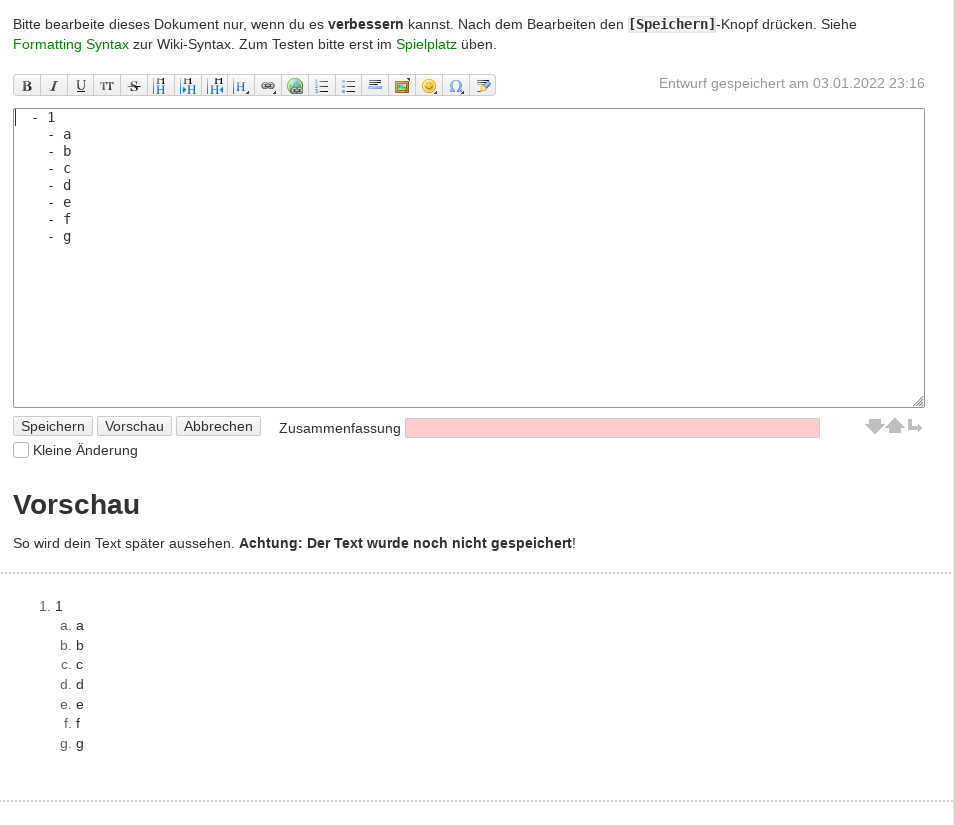Click preview list item 'd. d'
The height and width of the screenshot is (825, 955).
[x=72, y=684]
